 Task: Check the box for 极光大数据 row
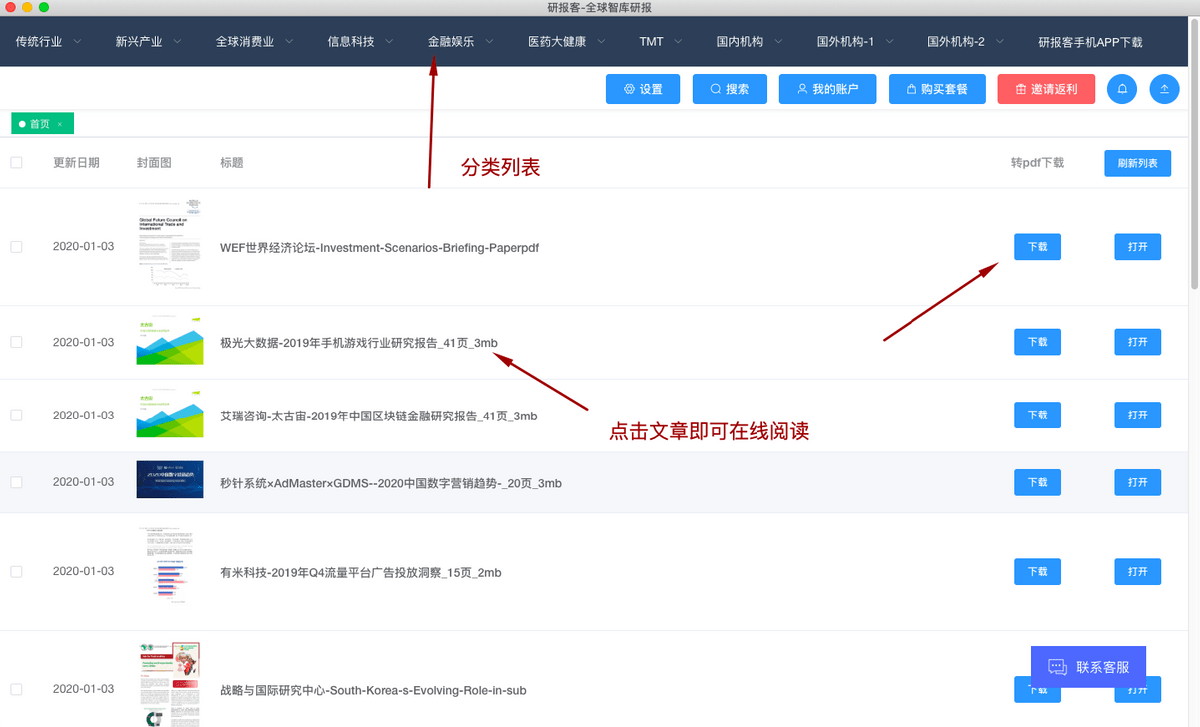(16, 342)
